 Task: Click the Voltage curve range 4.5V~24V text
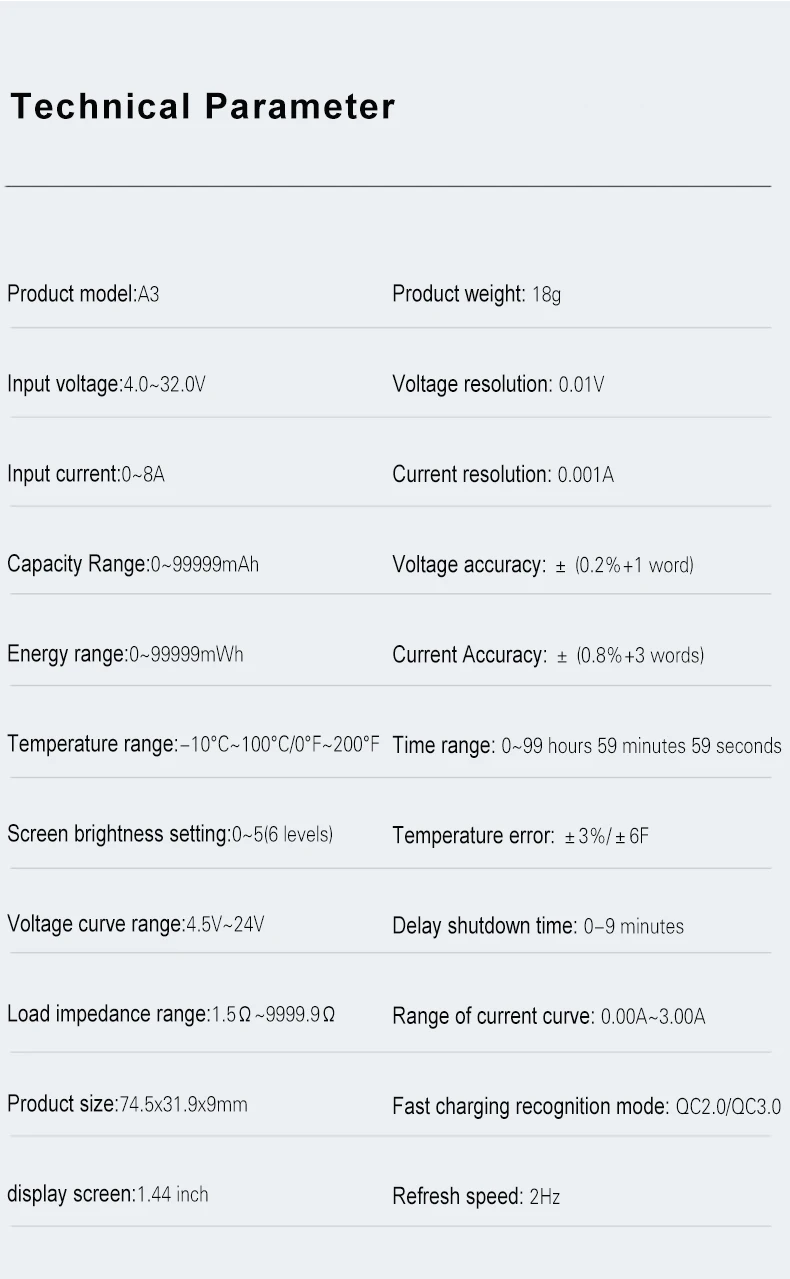pyautogui.click(x=136, y=924)
